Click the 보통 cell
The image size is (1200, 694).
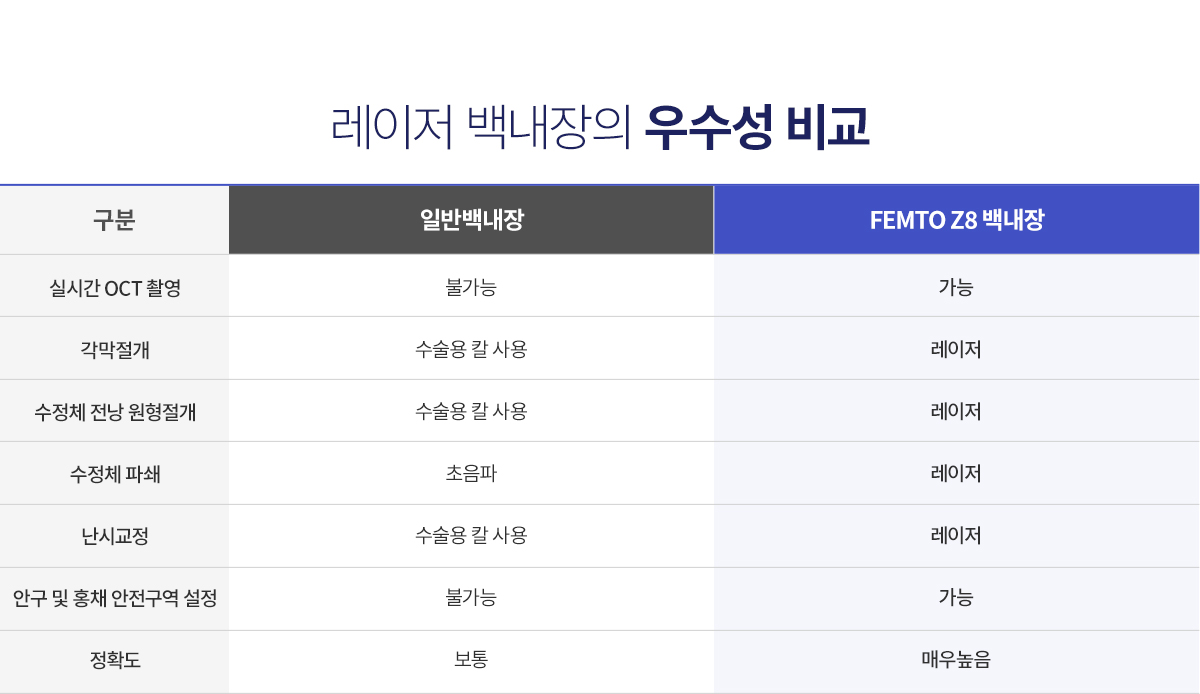pos(471,660)
